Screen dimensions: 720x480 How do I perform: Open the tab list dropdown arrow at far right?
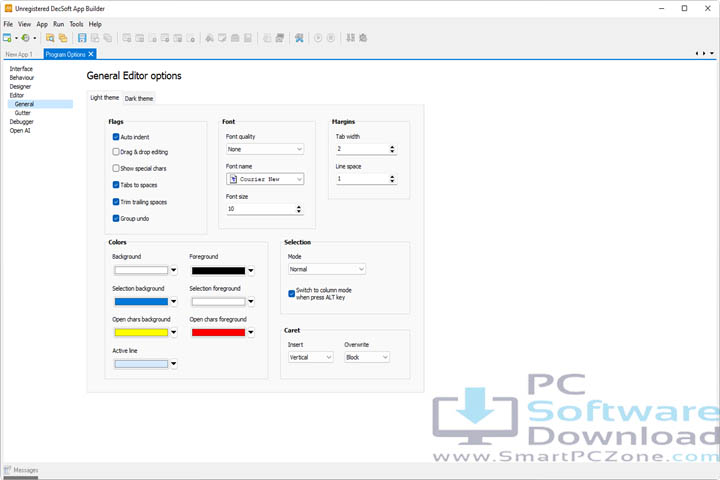click(712, 54)
